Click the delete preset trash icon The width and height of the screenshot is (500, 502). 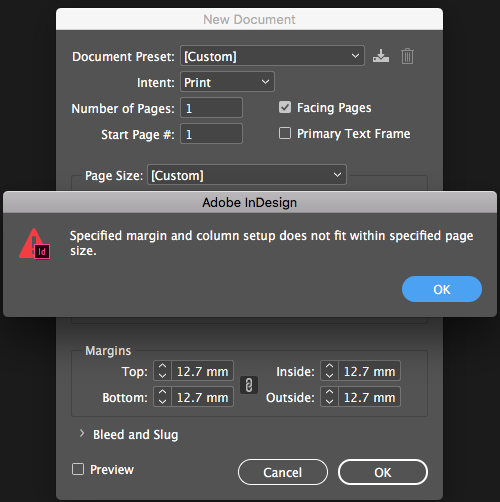(407, 56)
